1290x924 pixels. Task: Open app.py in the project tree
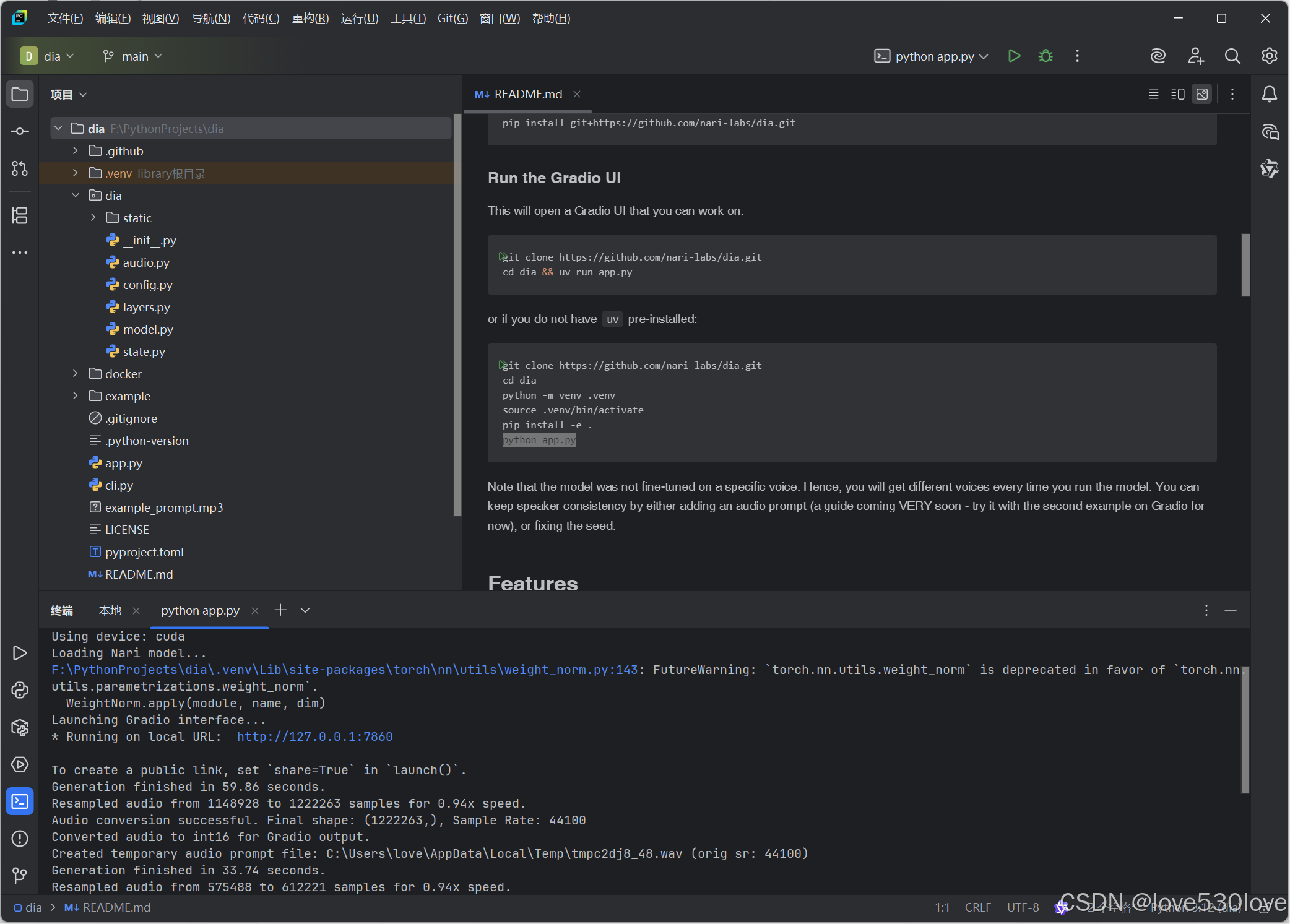pyautogui.click(x=123, y=463)
